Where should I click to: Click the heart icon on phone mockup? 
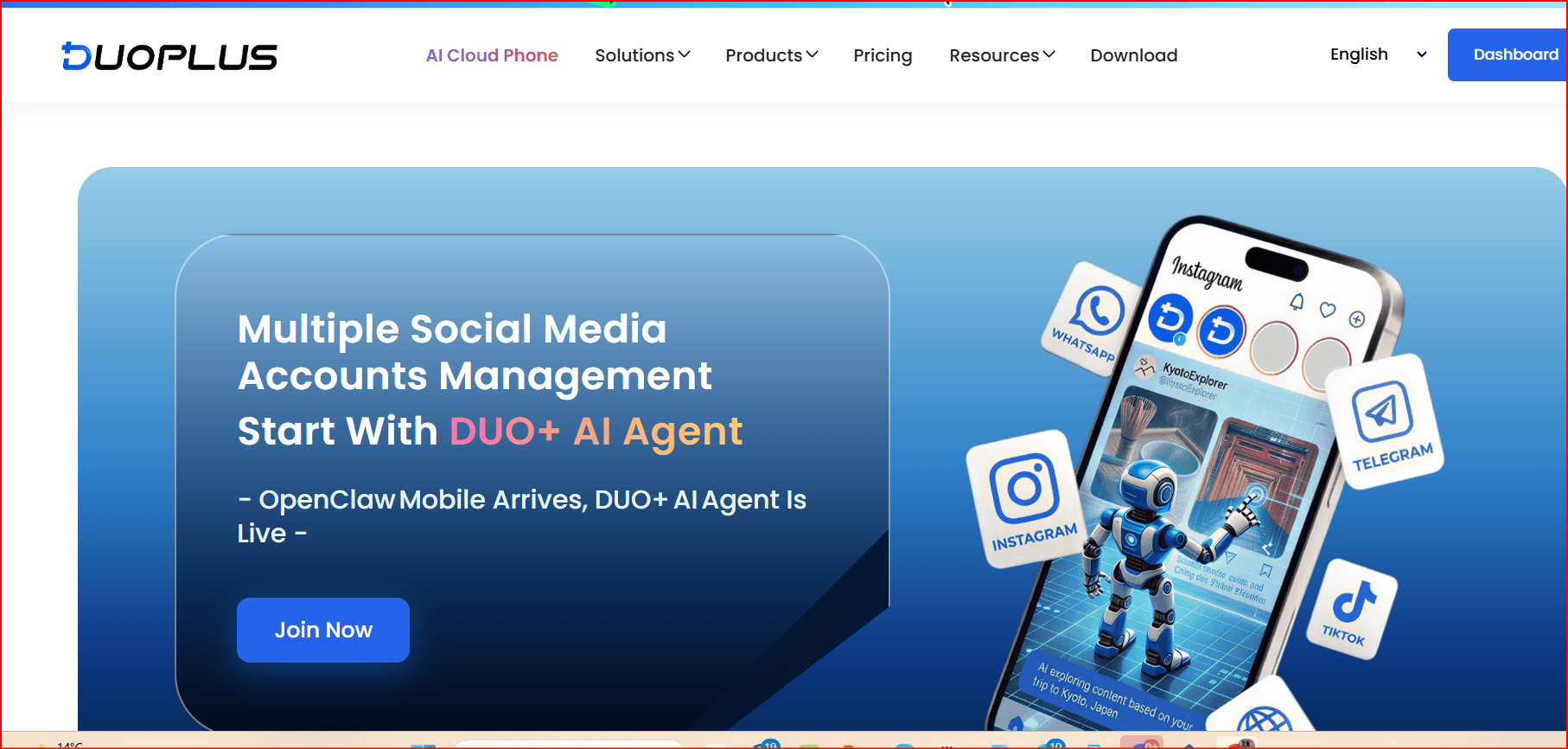click(x=1328, y=310)
